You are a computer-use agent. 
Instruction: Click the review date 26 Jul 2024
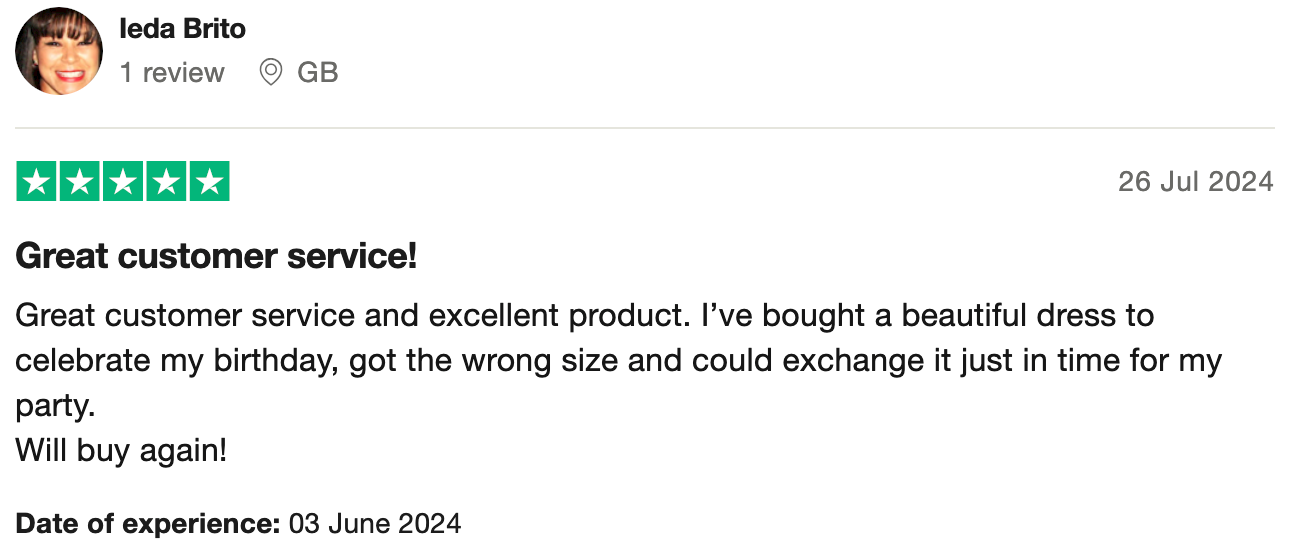[1195, 182]
